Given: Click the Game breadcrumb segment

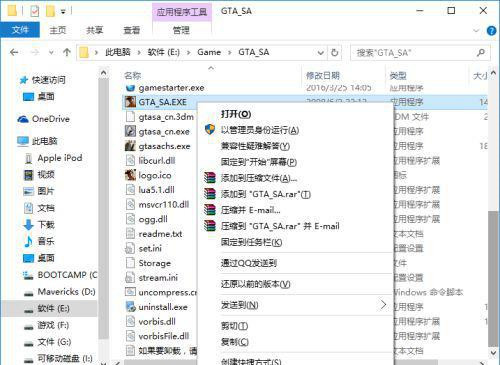Looking at the screenshot, I should [x=209, y=52].
